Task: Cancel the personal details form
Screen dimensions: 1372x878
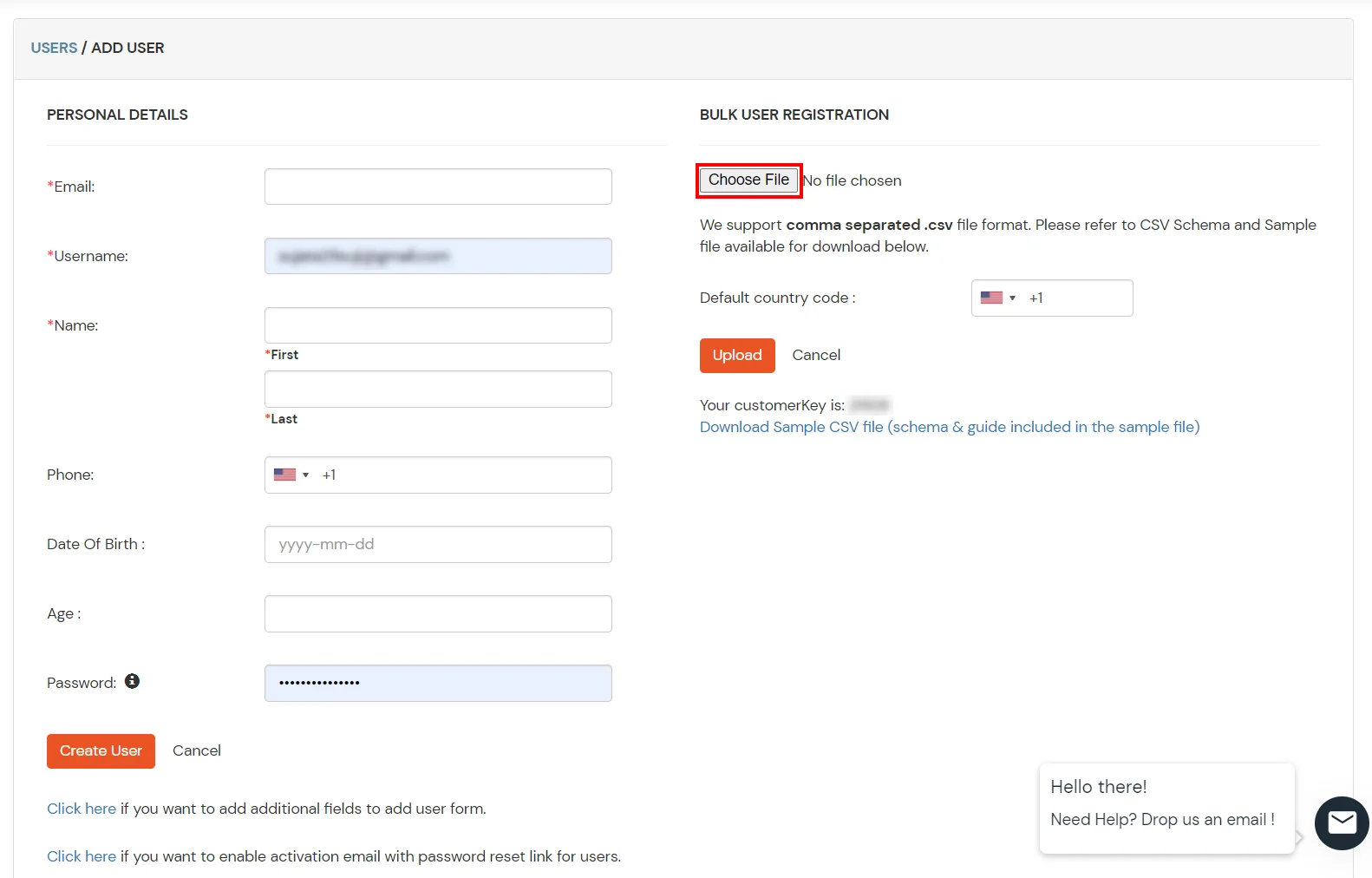Action: pos(197,750)
